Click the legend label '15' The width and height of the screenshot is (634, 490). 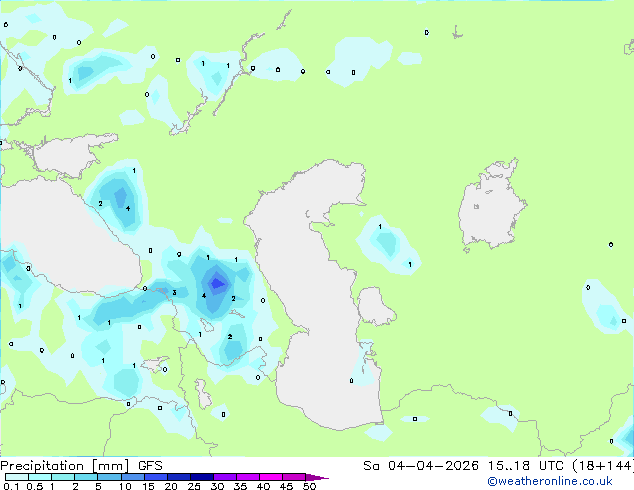coord(148,486)
